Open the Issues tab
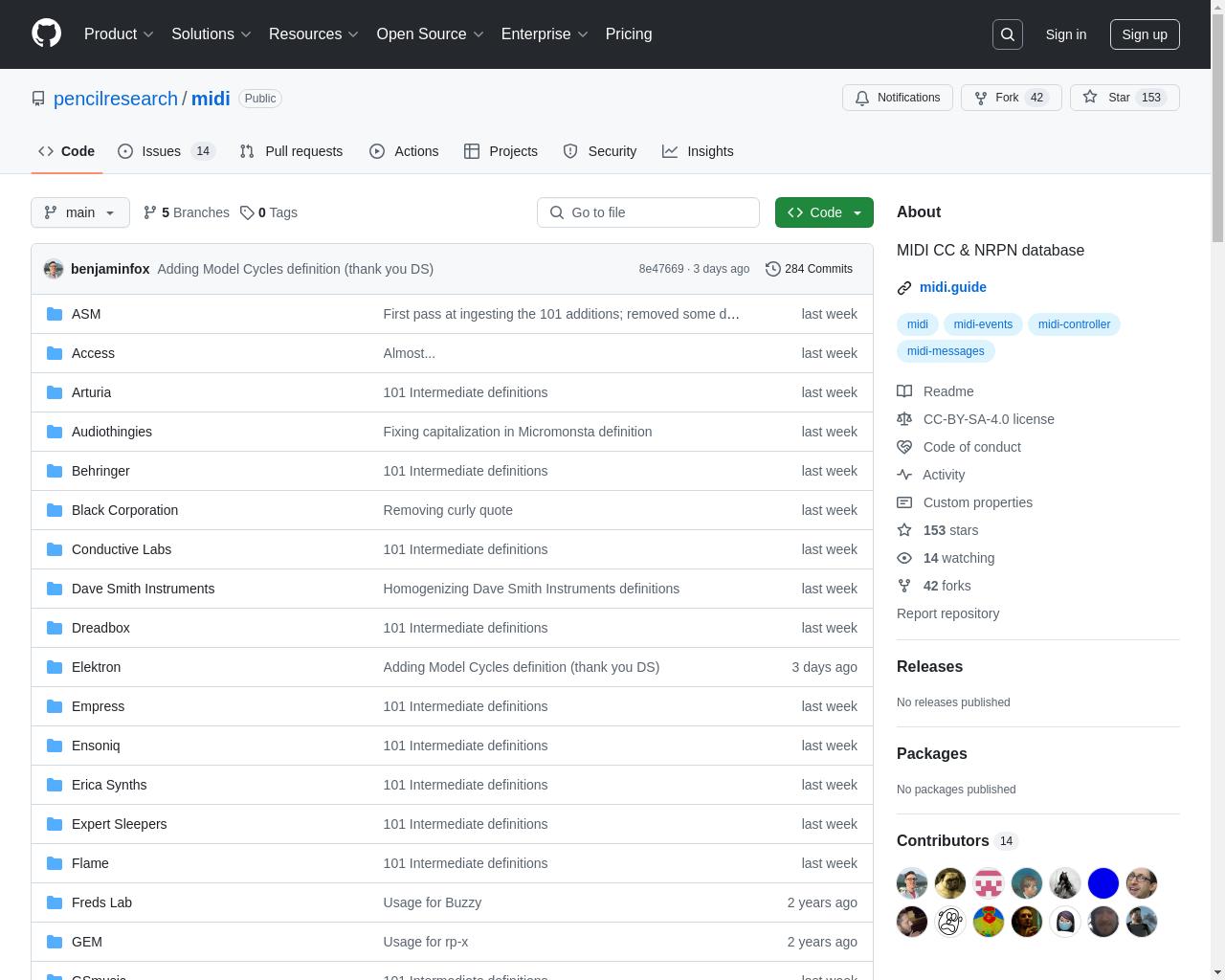Image resolution: width=1225 pixels, height=980 pixels. coord(167,151)
